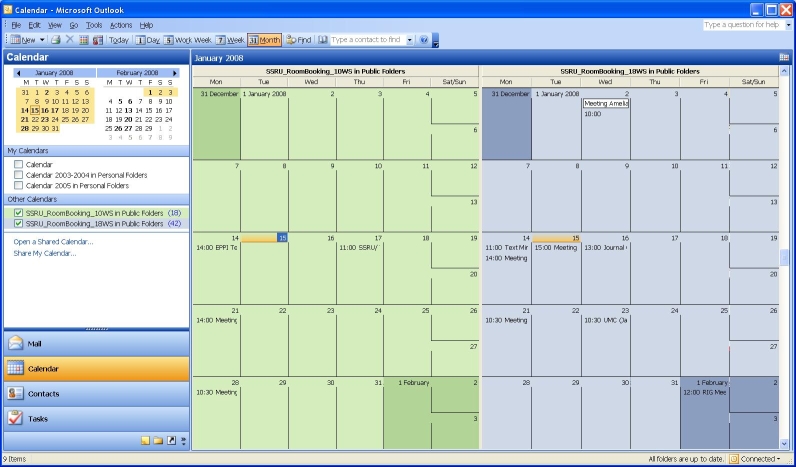Switch to Day view
The height and width of the screenshot is (467, 796).
[x=148, y=40]
